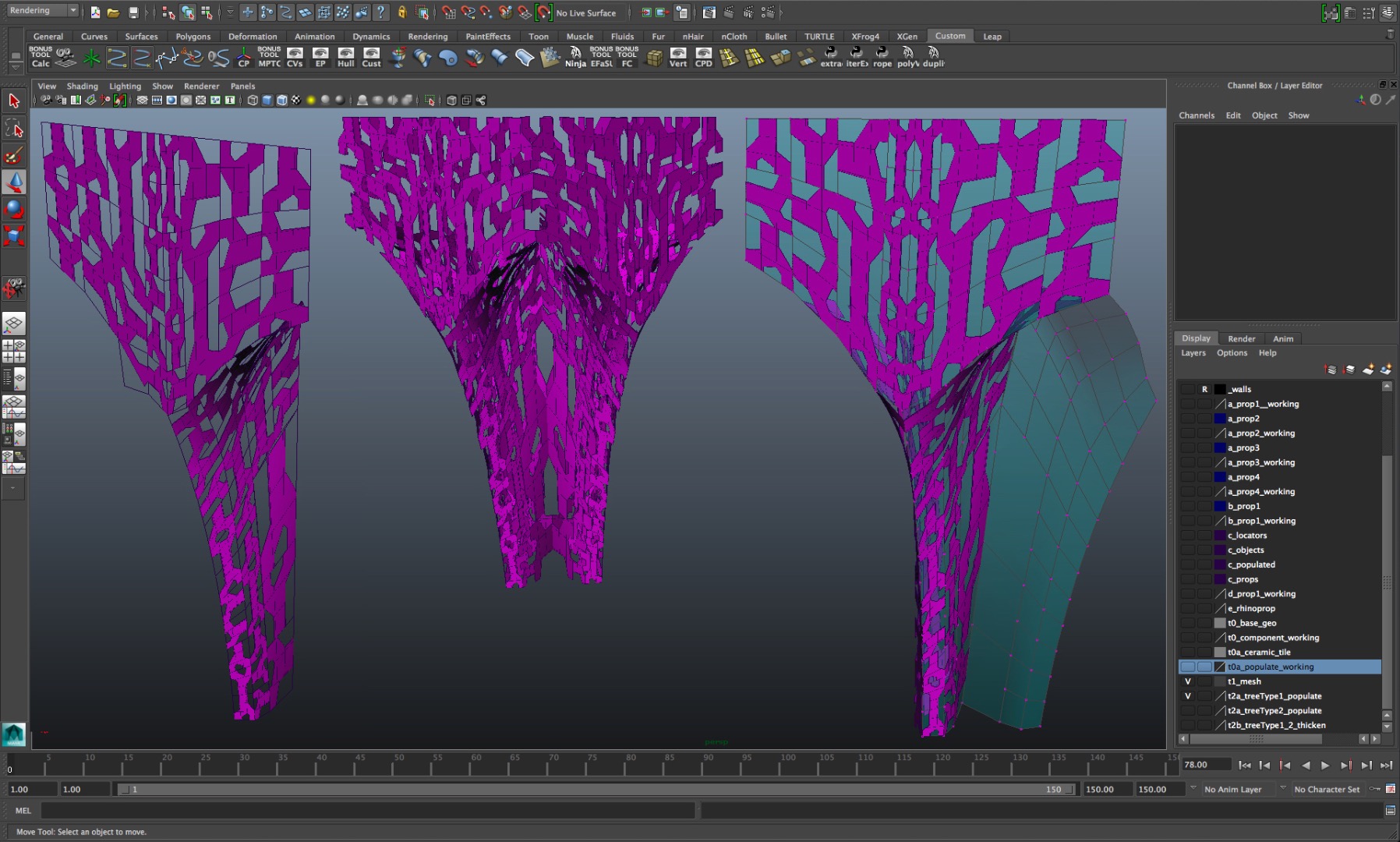1400x842 pixels.
Task: Create a new empty display layer icon
Action: pos(1368,370)
